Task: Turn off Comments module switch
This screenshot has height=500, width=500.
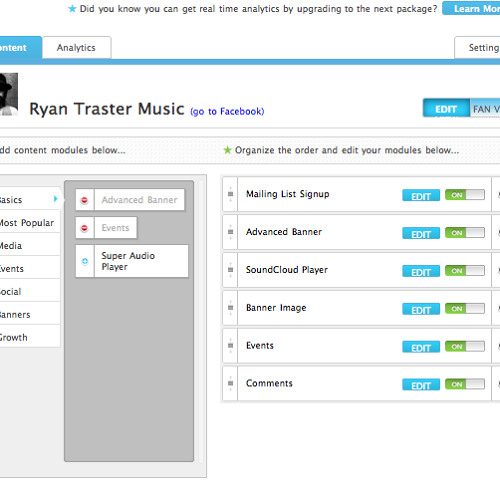Action: tap(465, 384)
